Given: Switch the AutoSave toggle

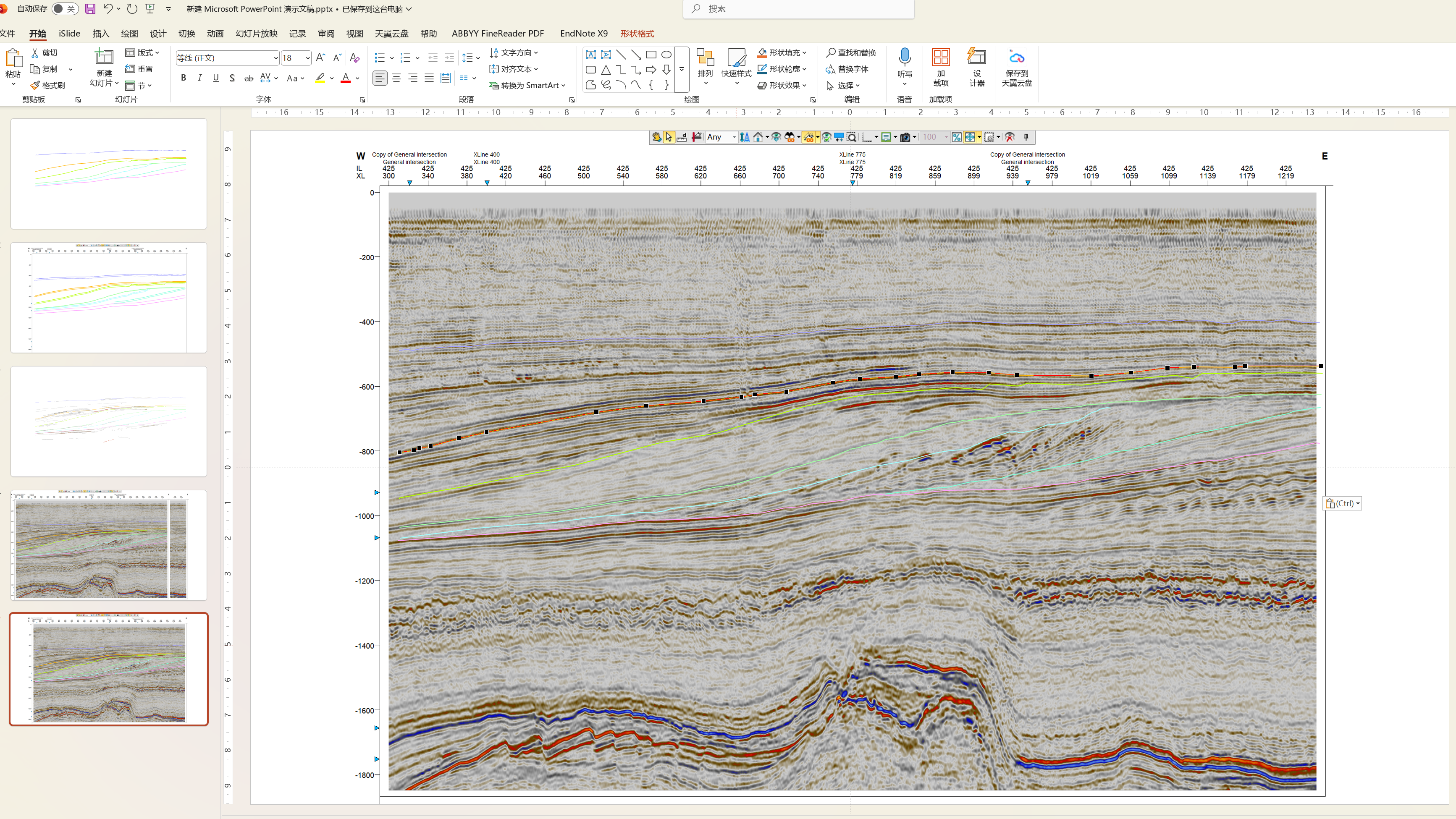Looking at the screenshot, I should 64,8.
